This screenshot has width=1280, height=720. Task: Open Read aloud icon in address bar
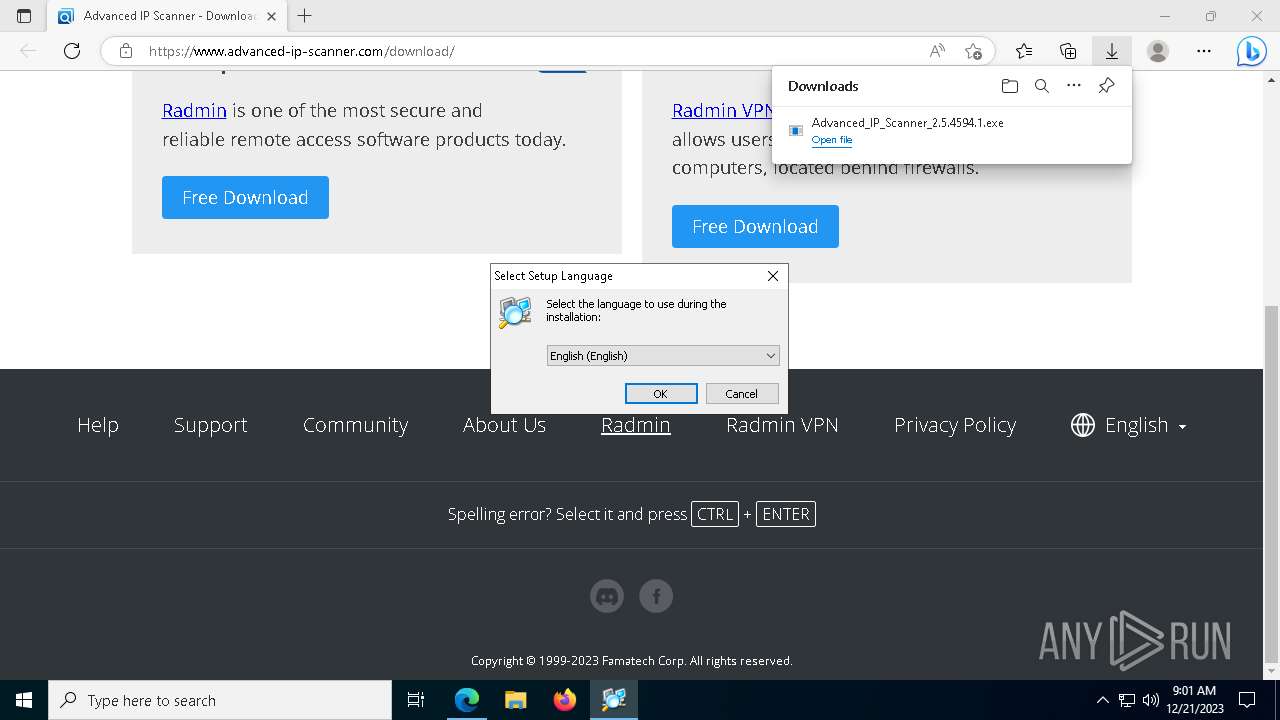(937, 51)
